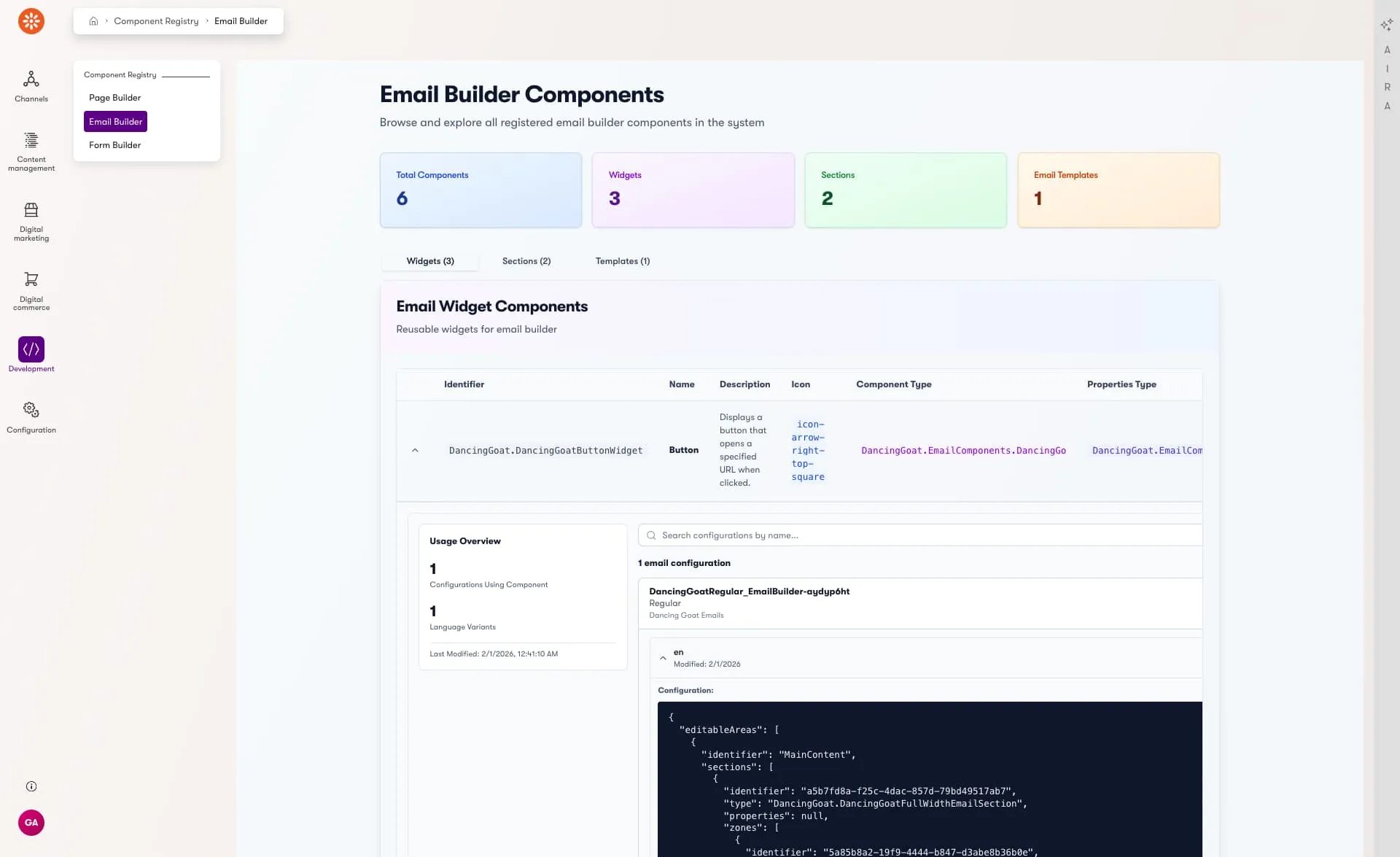
Task: Click the search configurations field
Action: (919, 535)
